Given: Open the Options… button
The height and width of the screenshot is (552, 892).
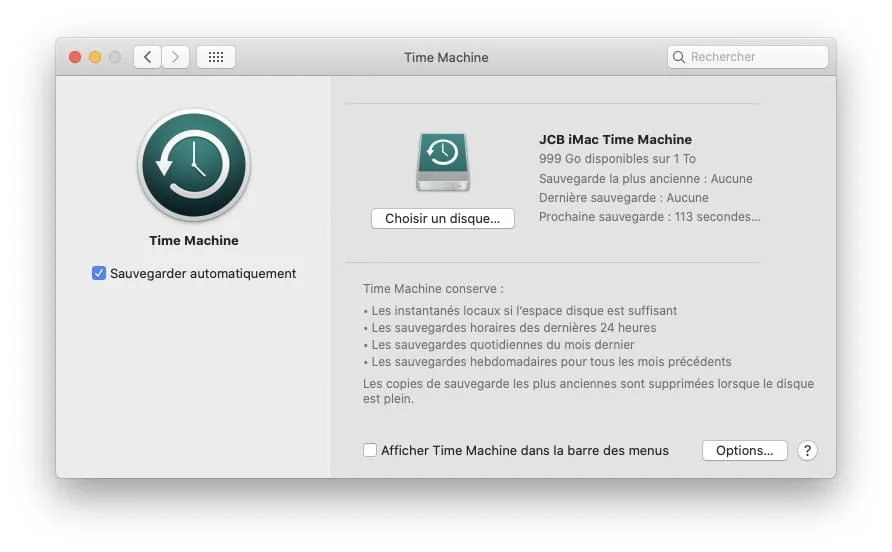Looking at the screenshot, I should (745, 451).
